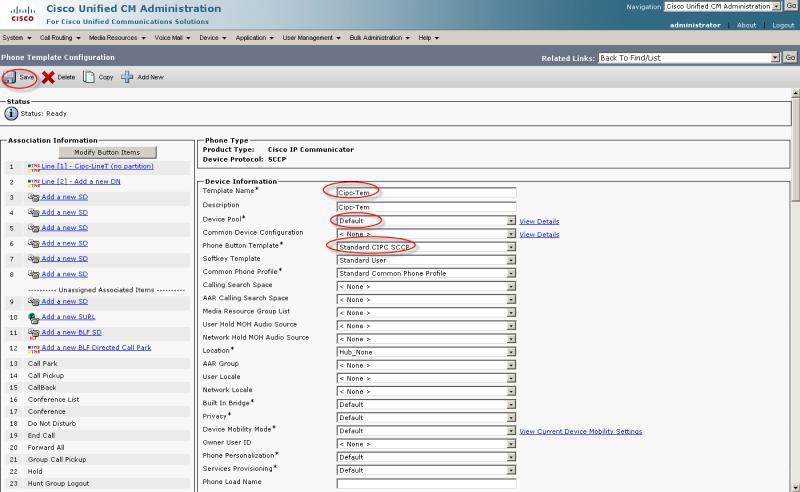Click the Add New plus icon
Screen dimensions: 800x492
pyautogui.click(x=127, y=77)
